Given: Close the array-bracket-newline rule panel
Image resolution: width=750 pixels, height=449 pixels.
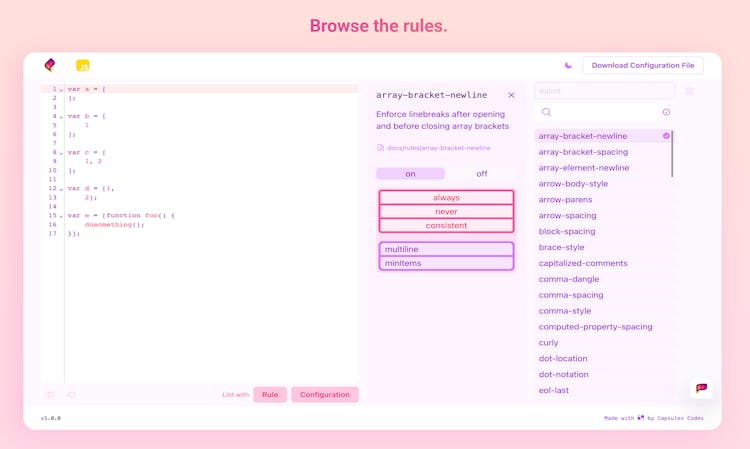Looking at the screenshot, I should [511, 95].
